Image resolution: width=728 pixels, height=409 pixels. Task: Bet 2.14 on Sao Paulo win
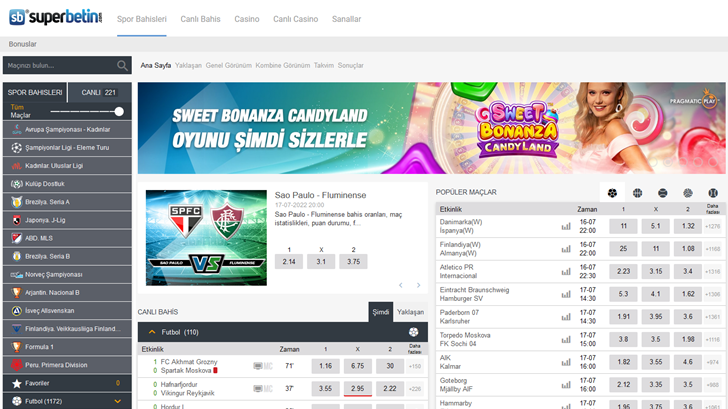[289, 262]
